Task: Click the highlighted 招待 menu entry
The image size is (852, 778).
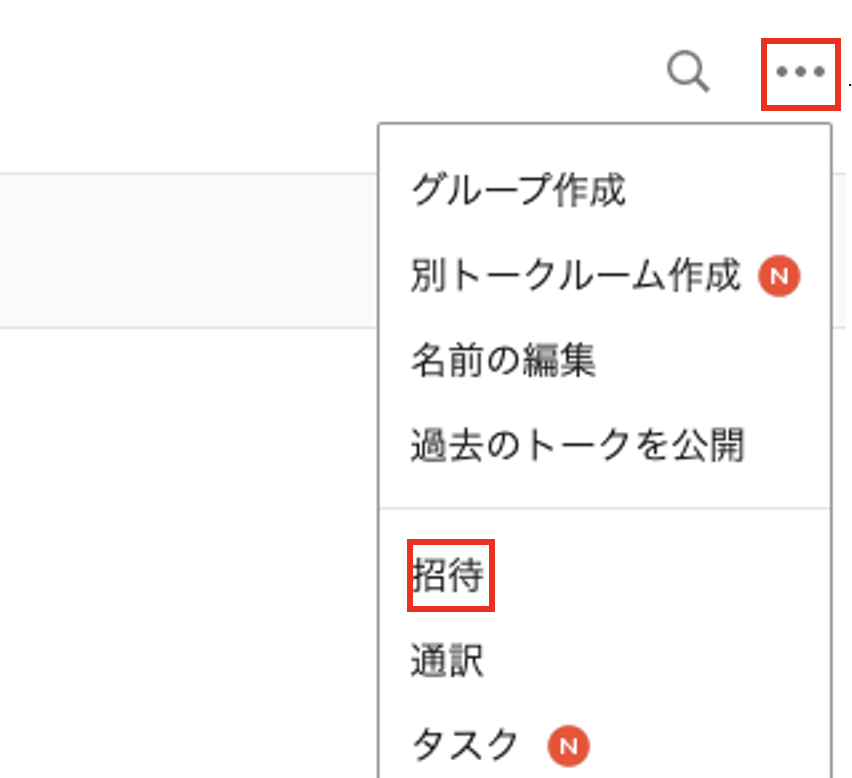Action: 450,573
